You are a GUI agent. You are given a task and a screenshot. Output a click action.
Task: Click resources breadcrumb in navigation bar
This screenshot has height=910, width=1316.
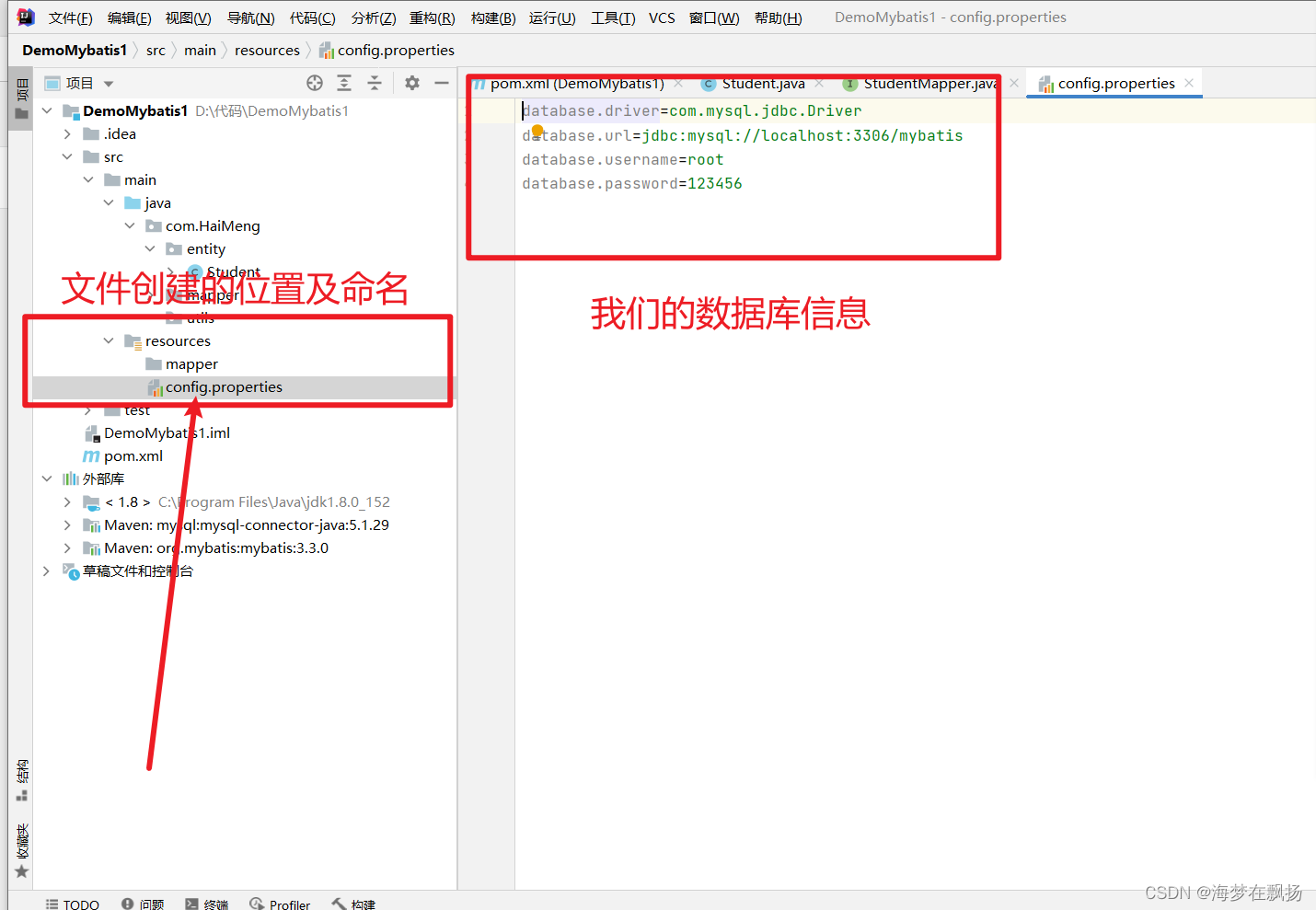click(267, 50)
